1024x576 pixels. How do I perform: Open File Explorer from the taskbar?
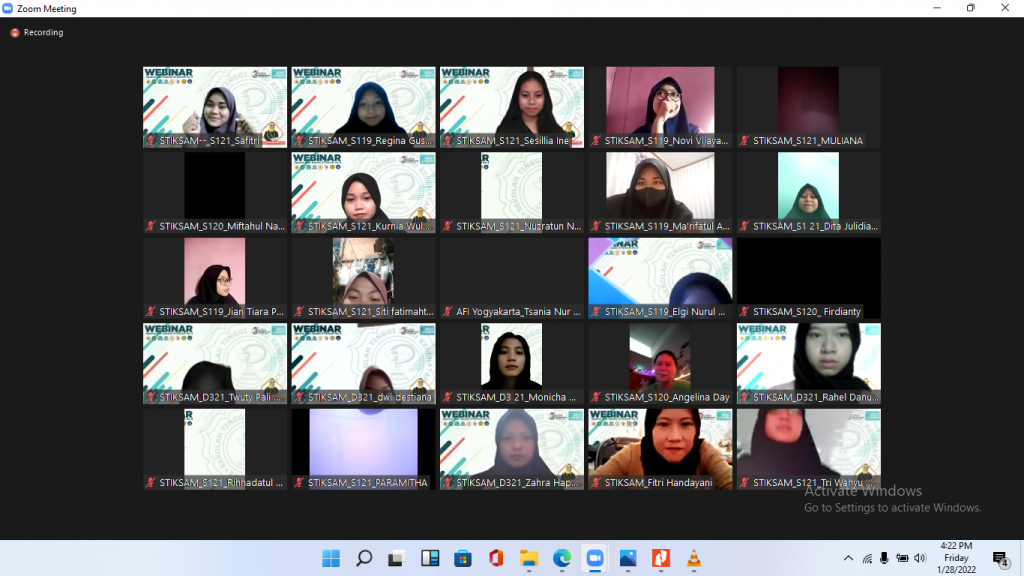click(x=528, y=558)
